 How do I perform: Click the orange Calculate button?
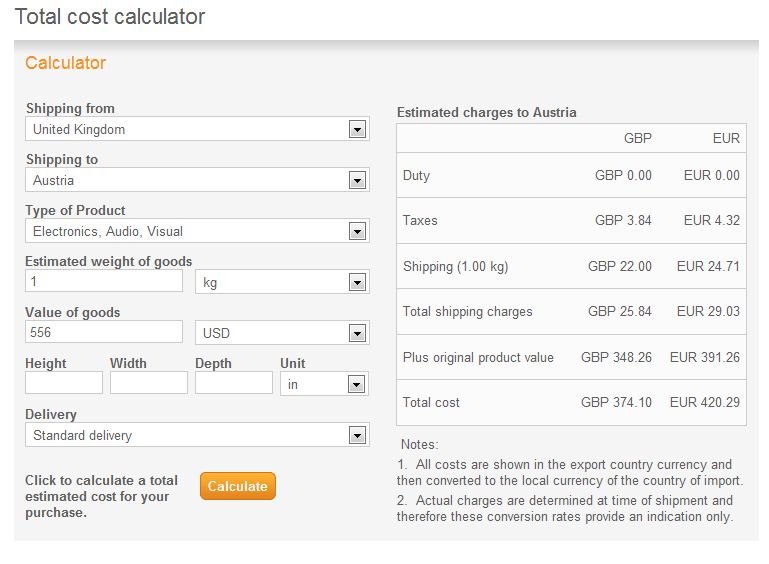pyautogui.click(x=238, y=486)
